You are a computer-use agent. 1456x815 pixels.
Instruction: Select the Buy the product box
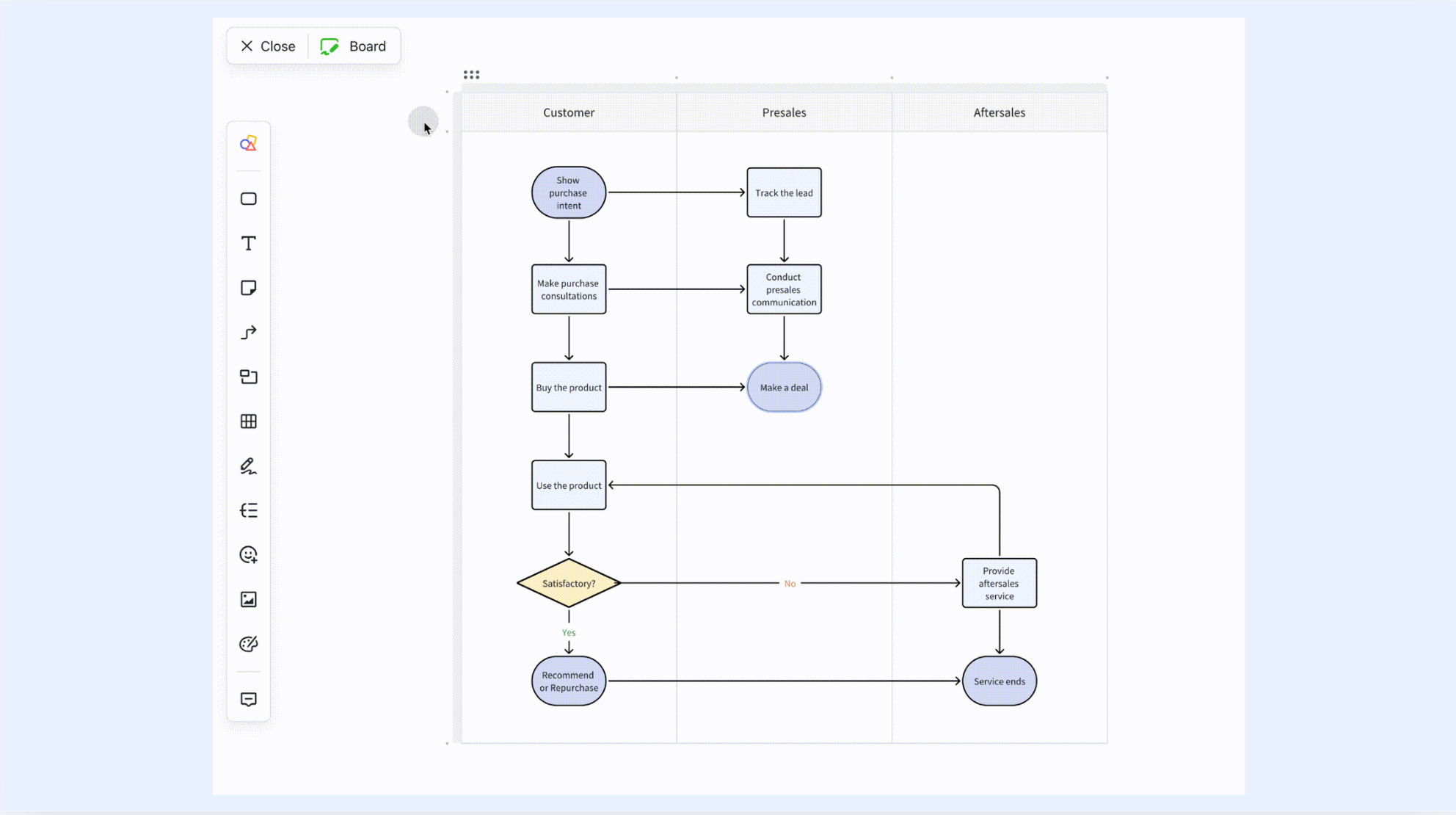(569, 387)
